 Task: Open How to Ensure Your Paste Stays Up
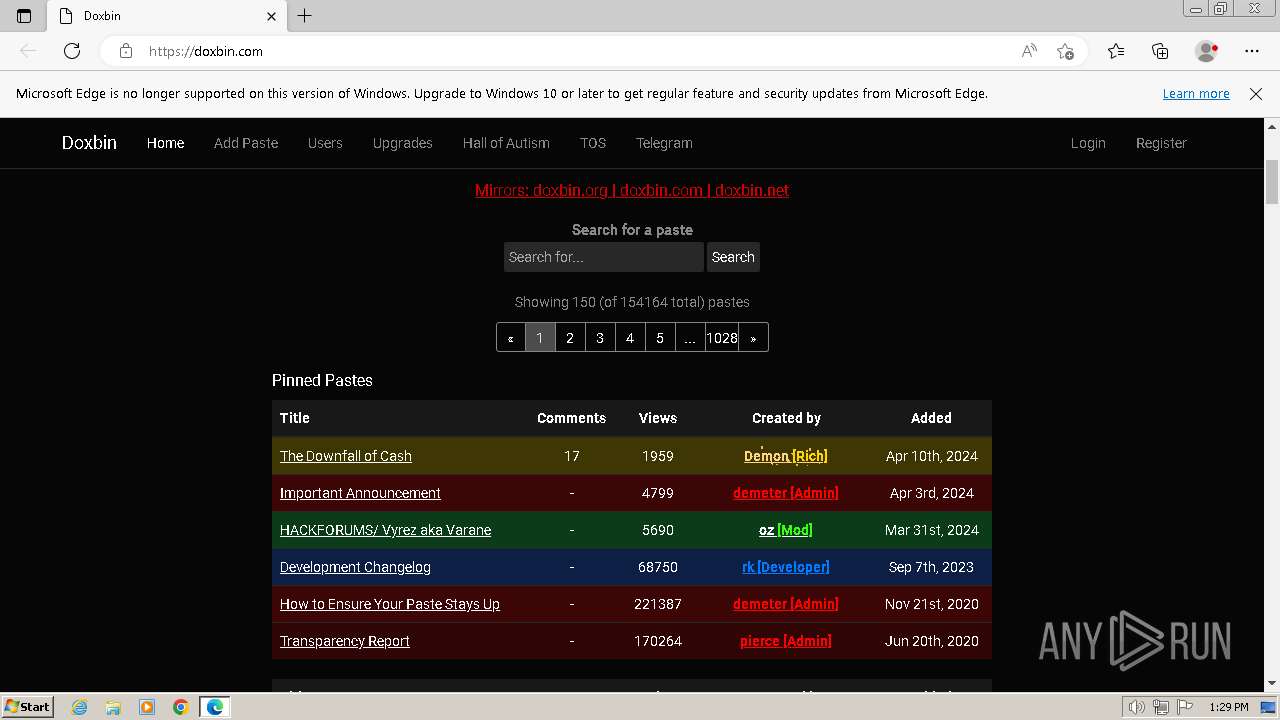tap(390, 604)
